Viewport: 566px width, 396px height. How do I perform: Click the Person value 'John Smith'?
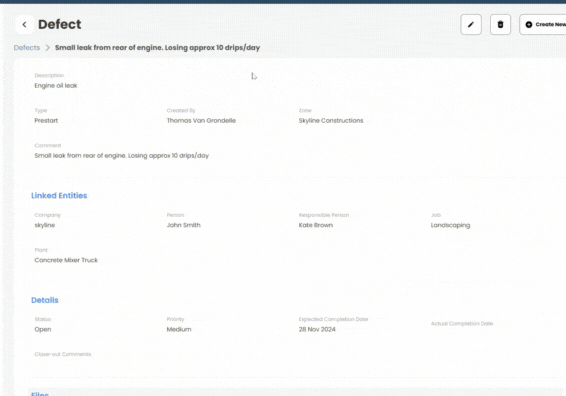tap(183, 225)
